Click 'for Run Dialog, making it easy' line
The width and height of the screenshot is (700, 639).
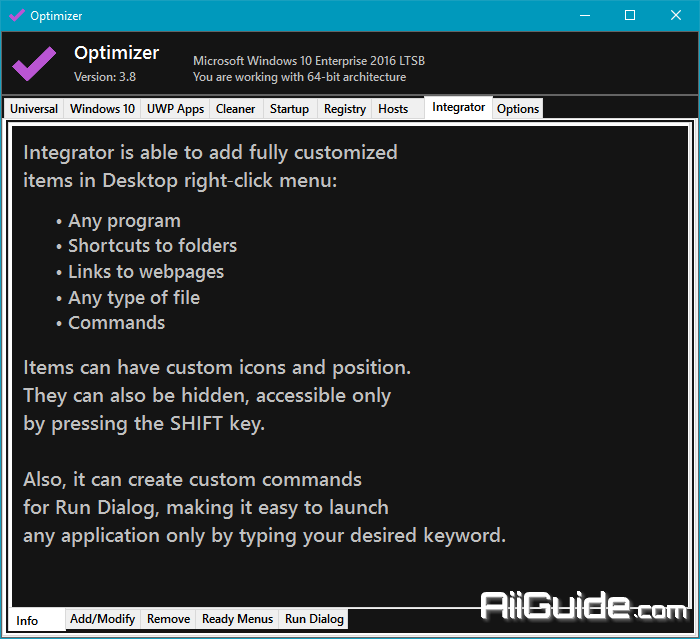[x=206, y=507]
